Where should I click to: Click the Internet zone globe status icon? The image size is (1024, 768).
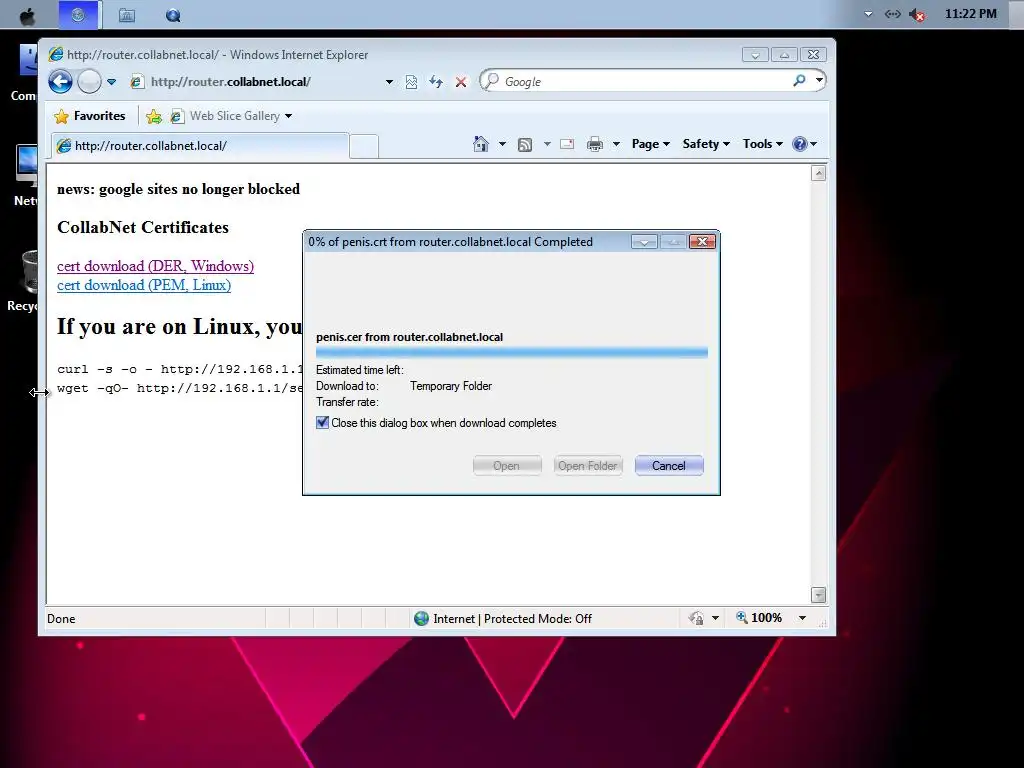click(x=422, y=618)
